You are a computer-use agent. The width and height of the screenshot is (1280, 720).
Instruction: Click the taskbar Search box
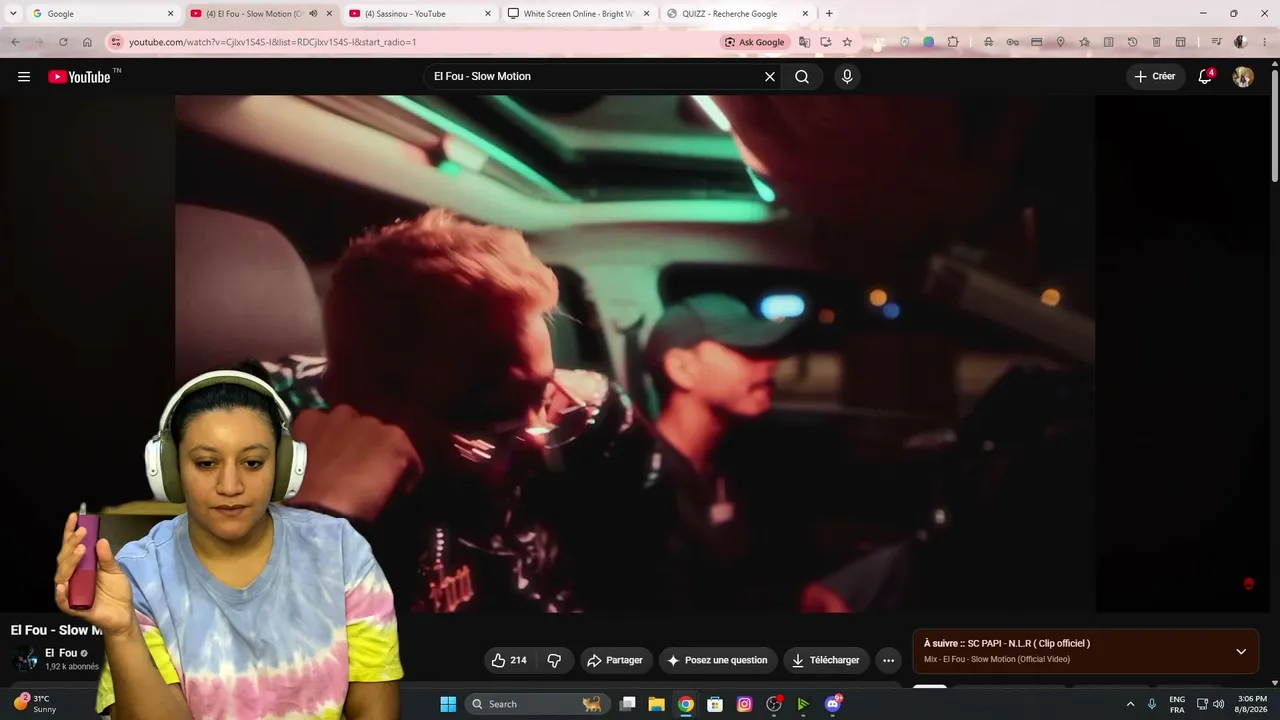(537, 704)
